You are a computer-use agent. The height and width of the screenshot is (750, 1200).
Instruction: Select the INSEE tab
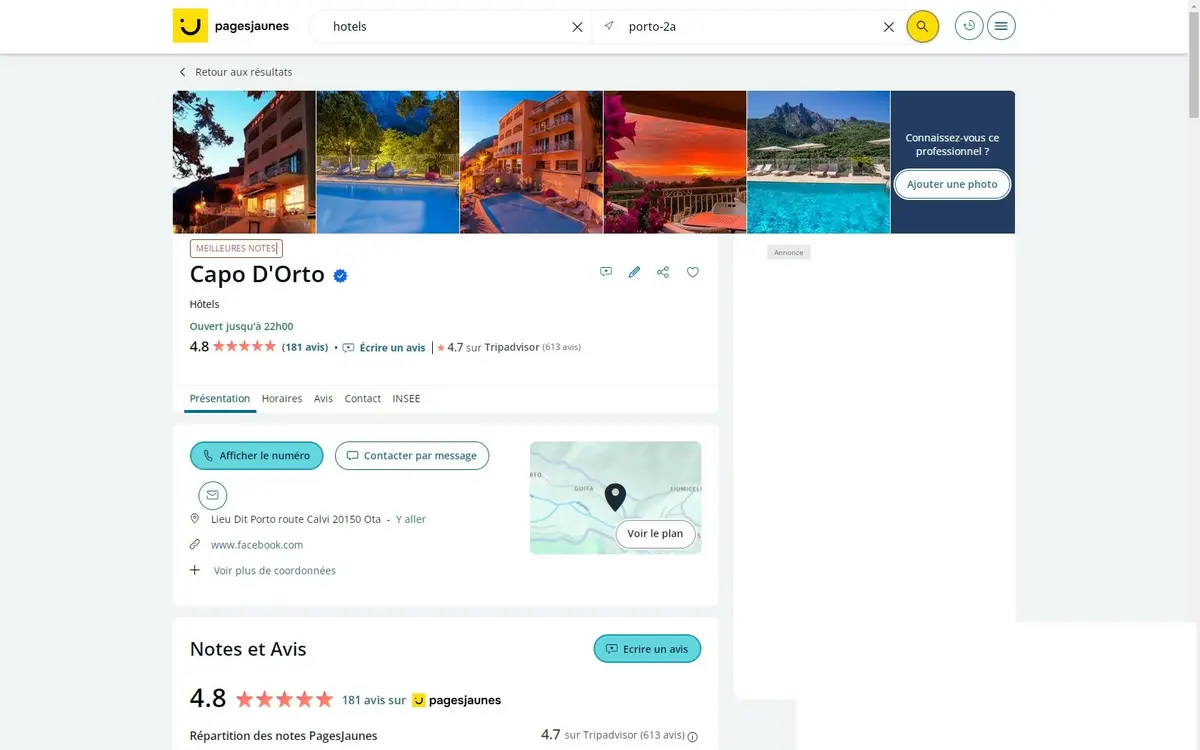[406, 398]
